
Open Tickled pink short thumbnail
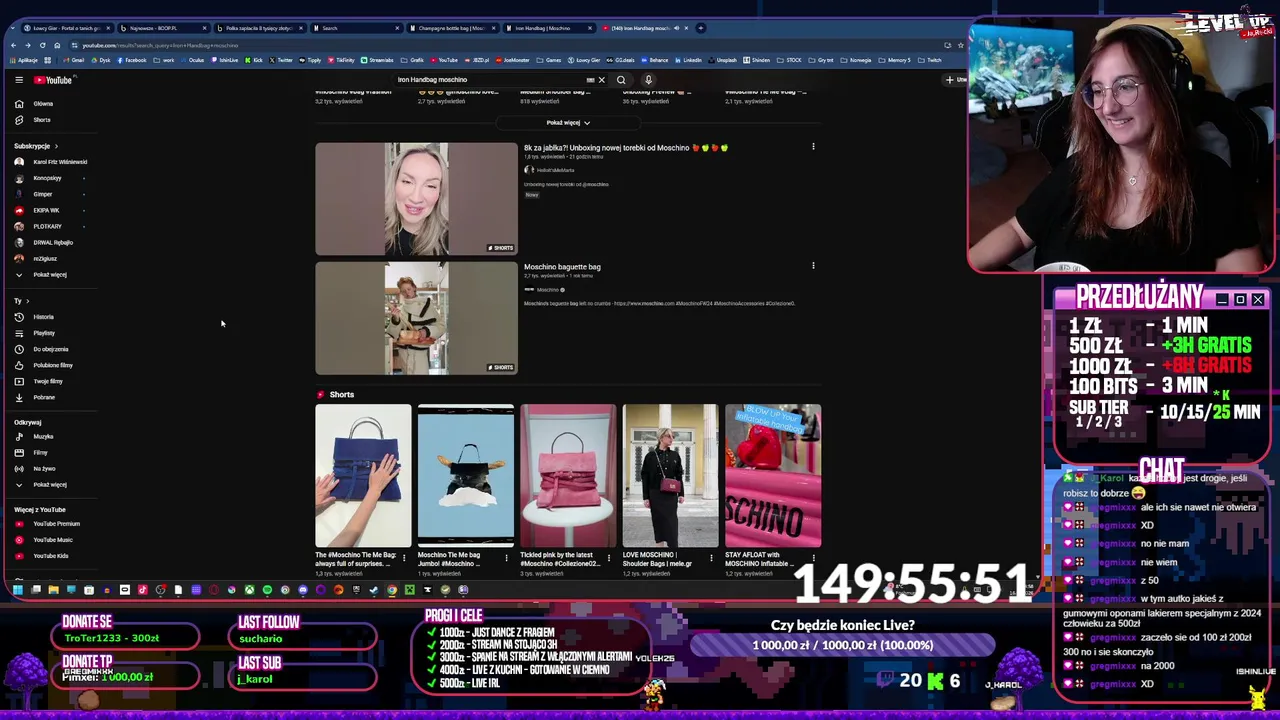568,476
